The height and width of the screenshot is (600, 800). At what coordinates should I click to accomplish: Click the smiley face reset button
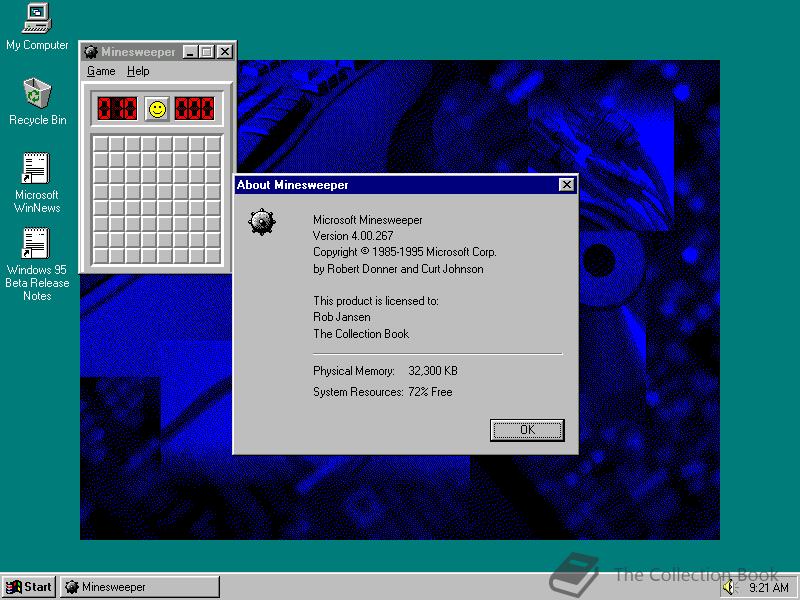[x=157, y=109]
